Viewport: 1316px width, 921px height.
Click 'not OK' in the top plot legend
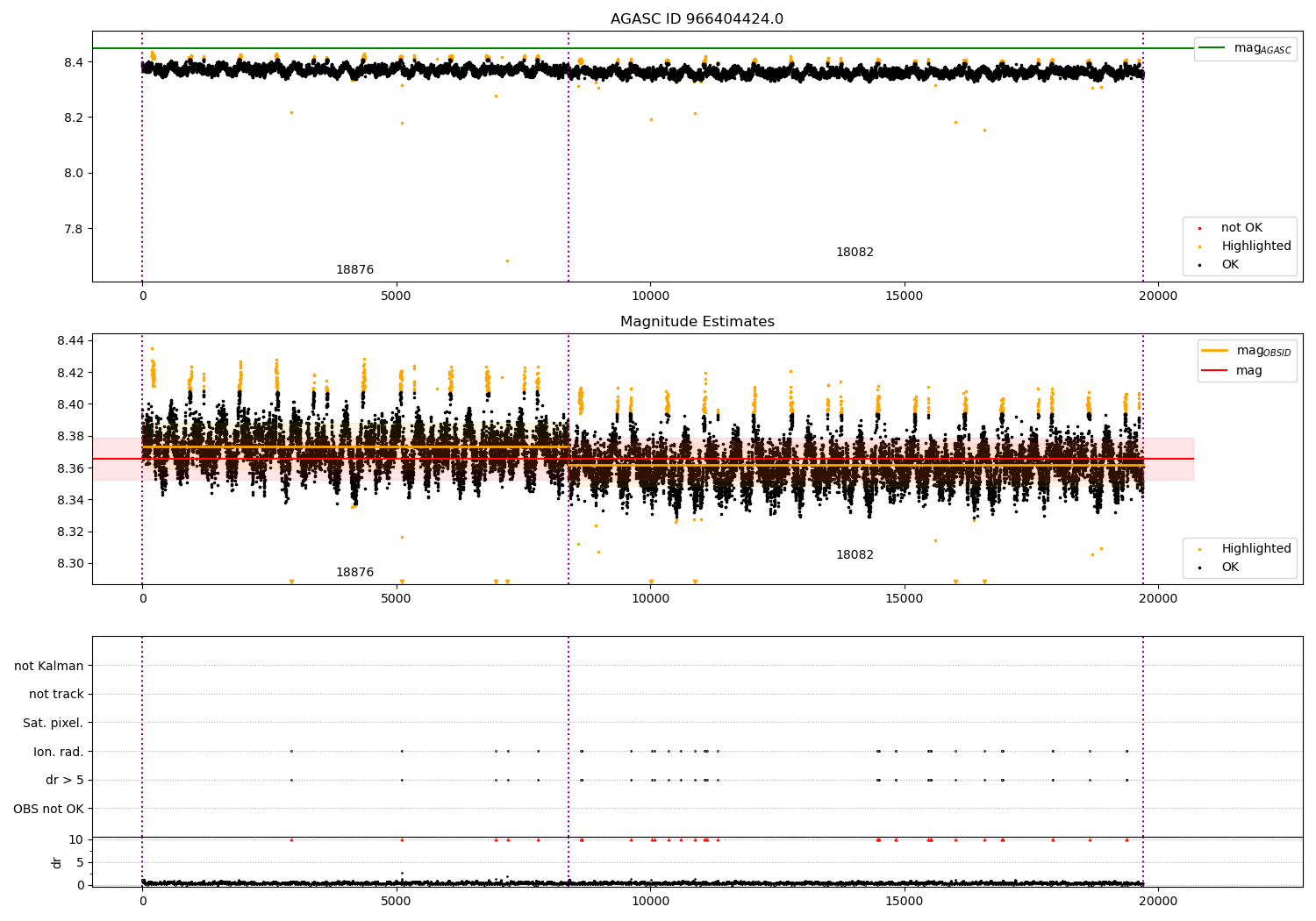1241,228
